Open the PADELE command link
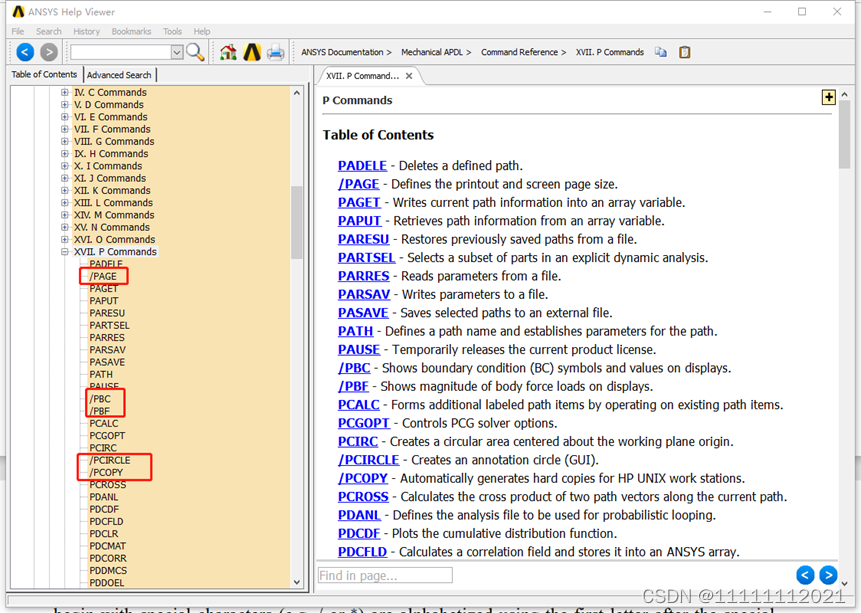Viewport: 861px width, 613px height. tap(362, 165)
